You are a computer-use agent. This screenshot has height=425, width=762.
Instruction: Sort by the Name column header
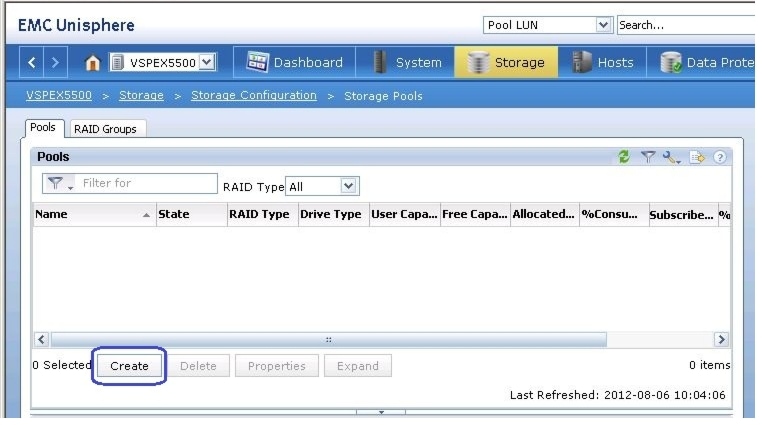94,214
